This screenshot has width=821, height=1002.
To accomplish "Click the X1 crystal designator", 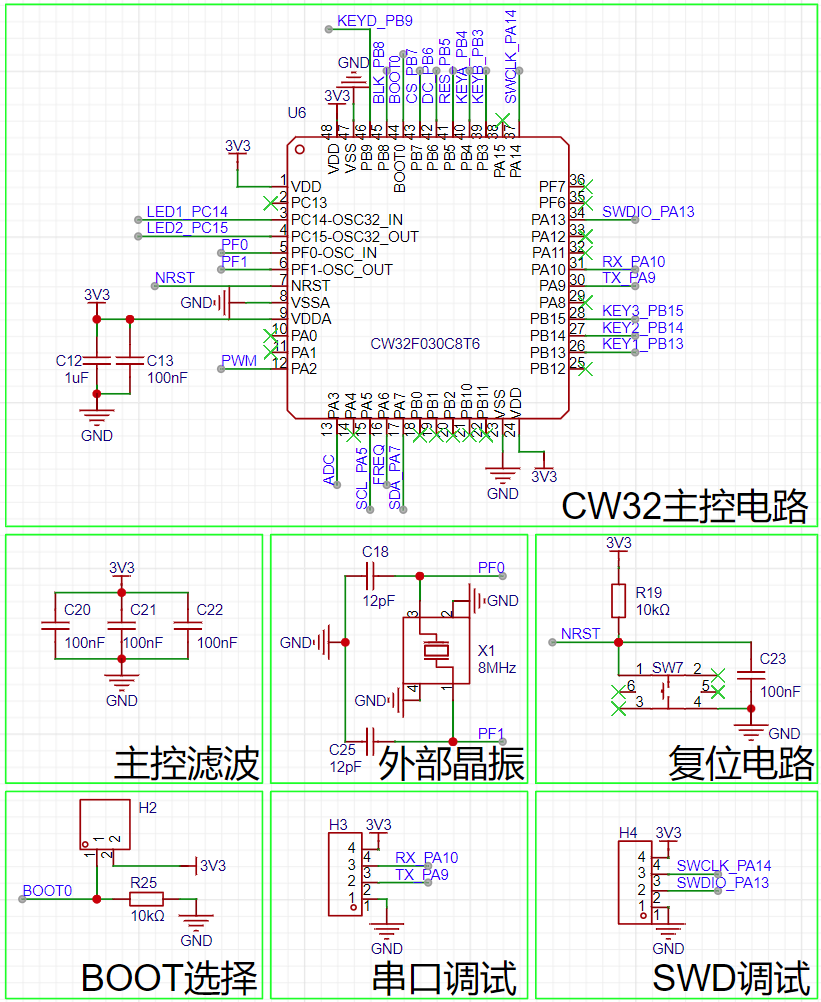I will [x=486, y=651].
